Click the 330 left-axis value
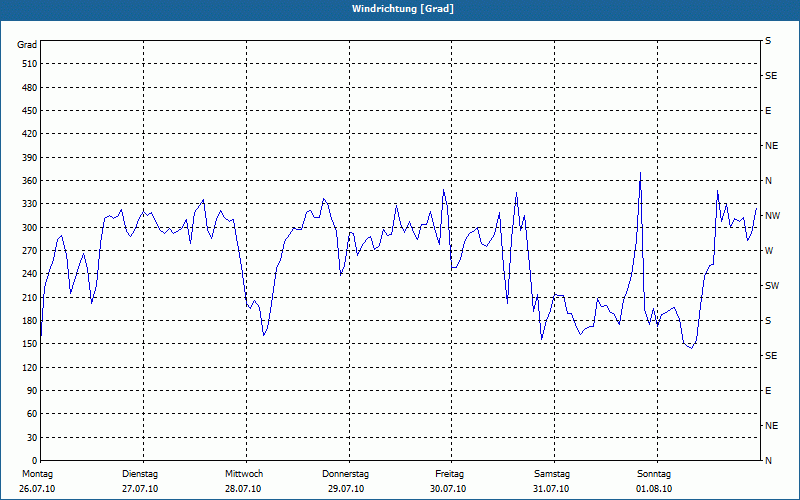This screenshot has height=500, width=800. 29,204
